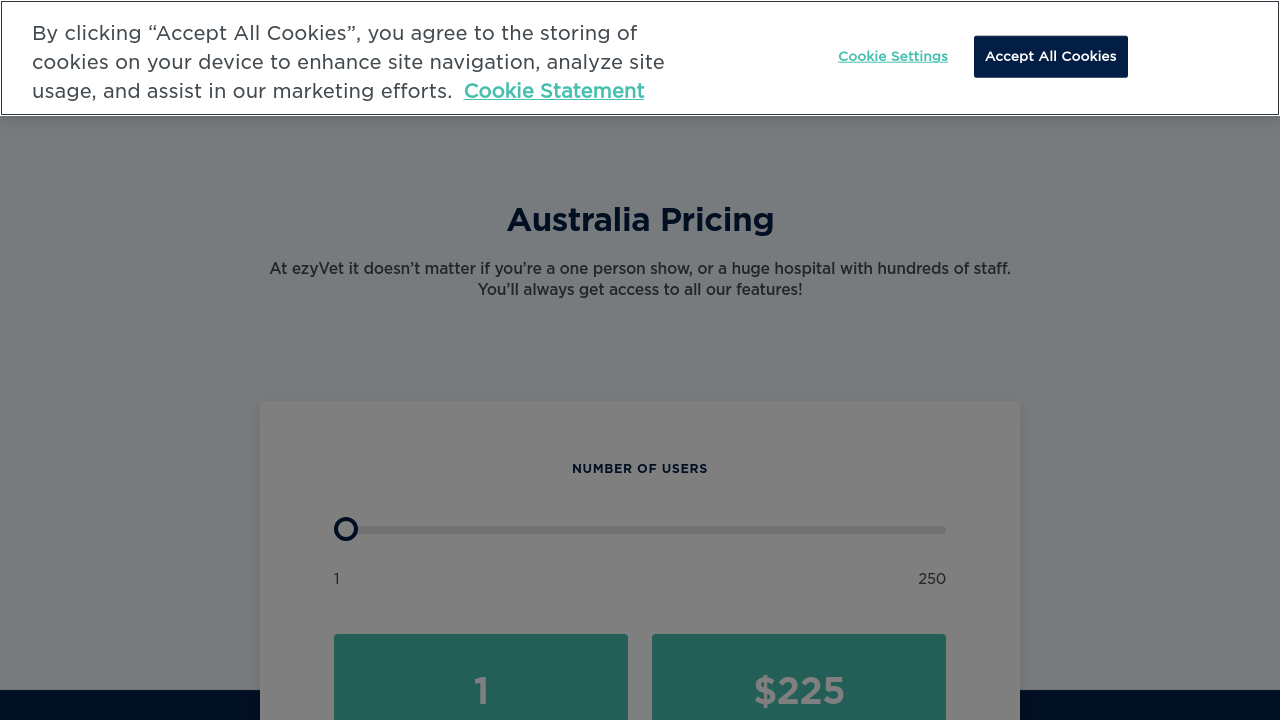Open the Cookie Settings link
Image resolution: width=1280 pixels, height=720 pixels.
(x=892, y=57)
